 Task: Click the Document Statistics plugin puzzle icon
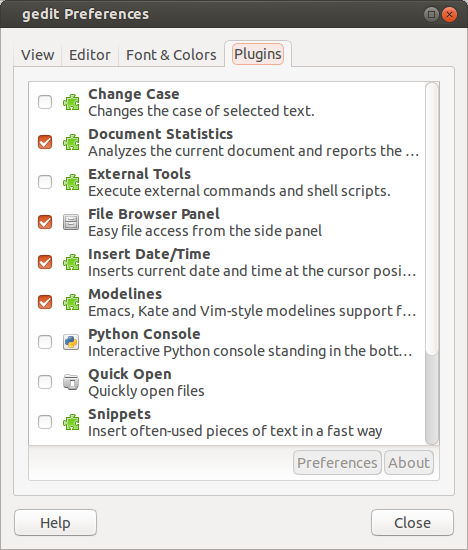point(71,142)
